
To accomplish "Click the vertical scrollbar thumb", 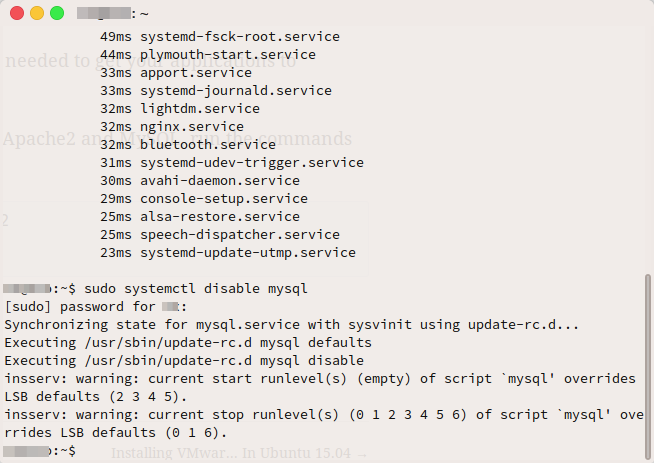I will click(647, 366).
